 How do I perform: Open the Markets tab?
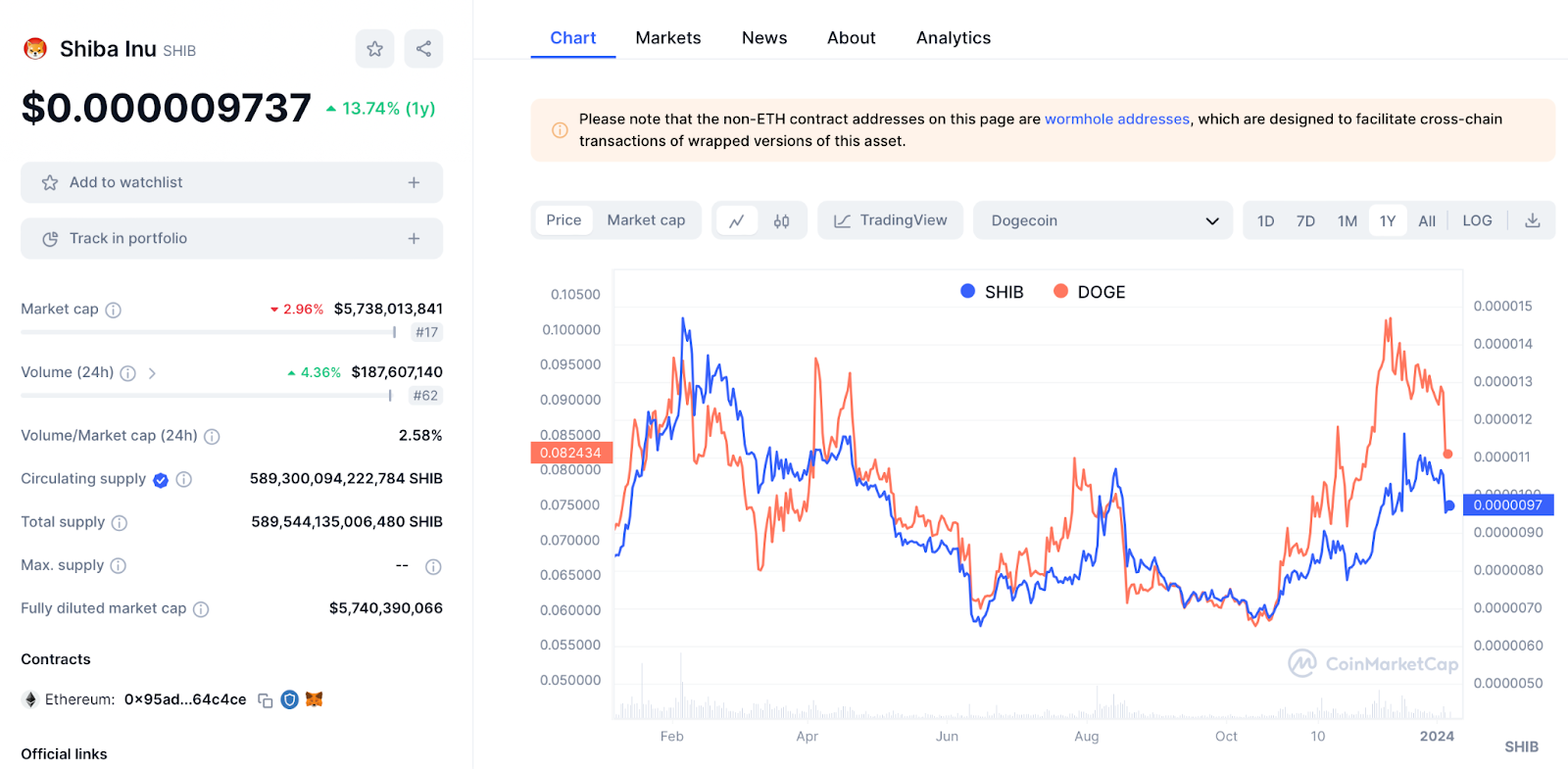click(x=668, y=38)
